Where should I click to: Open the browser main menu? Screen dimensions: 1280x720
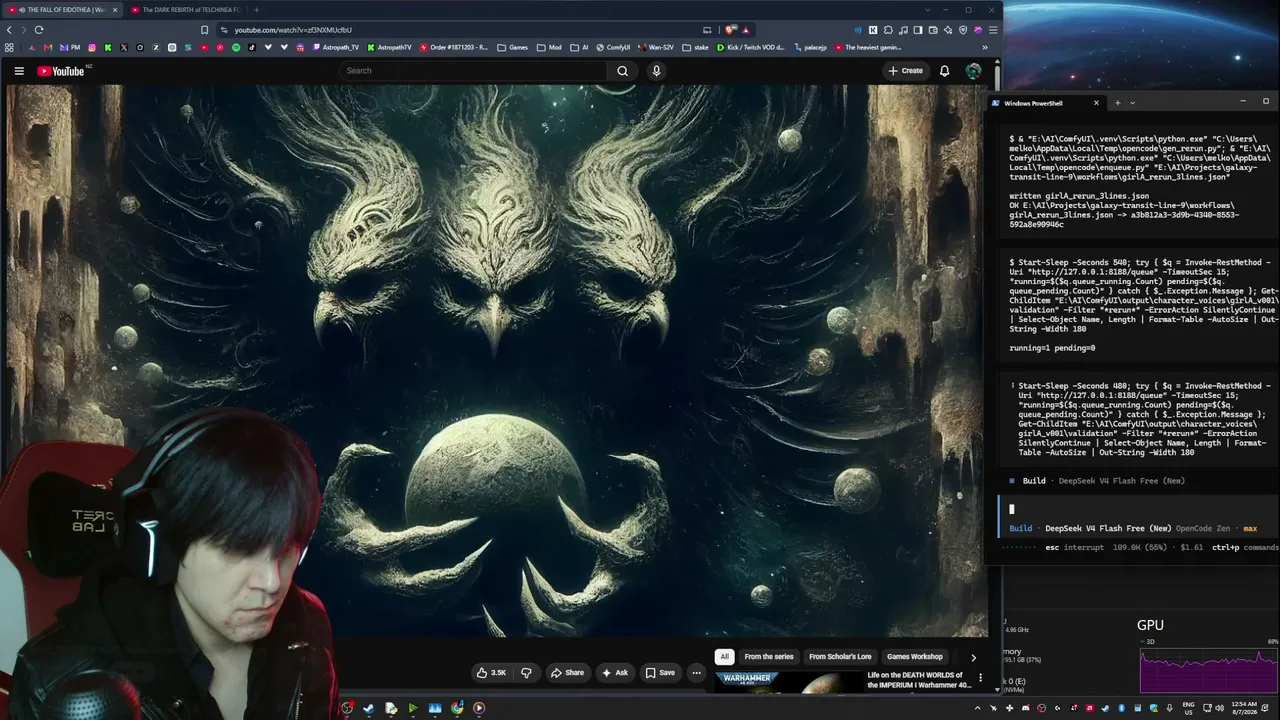(993, 30)
